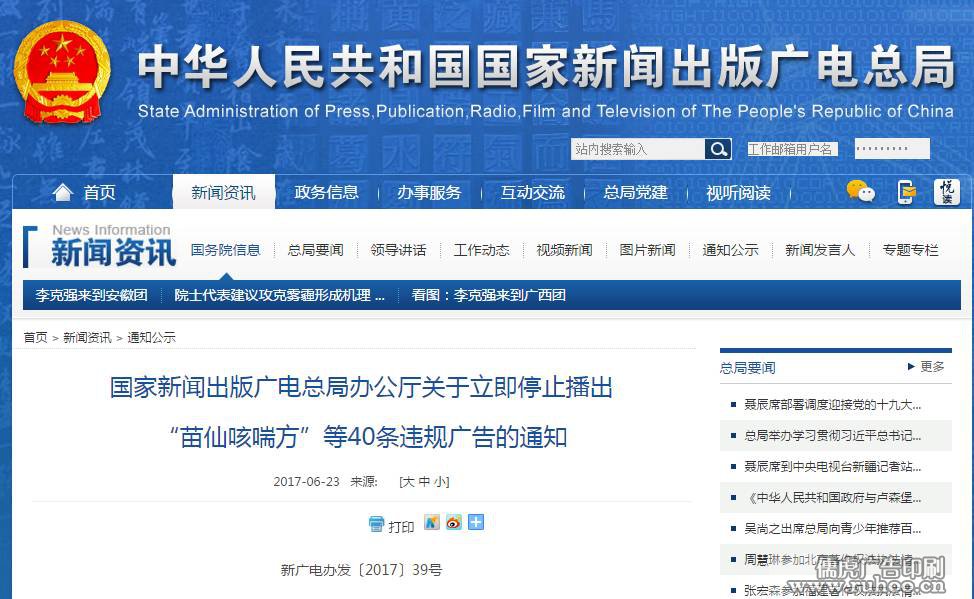The height and width of the screenshot is (599, 974).
Task: Set the article font size to 大
Action: pos(407,482)
